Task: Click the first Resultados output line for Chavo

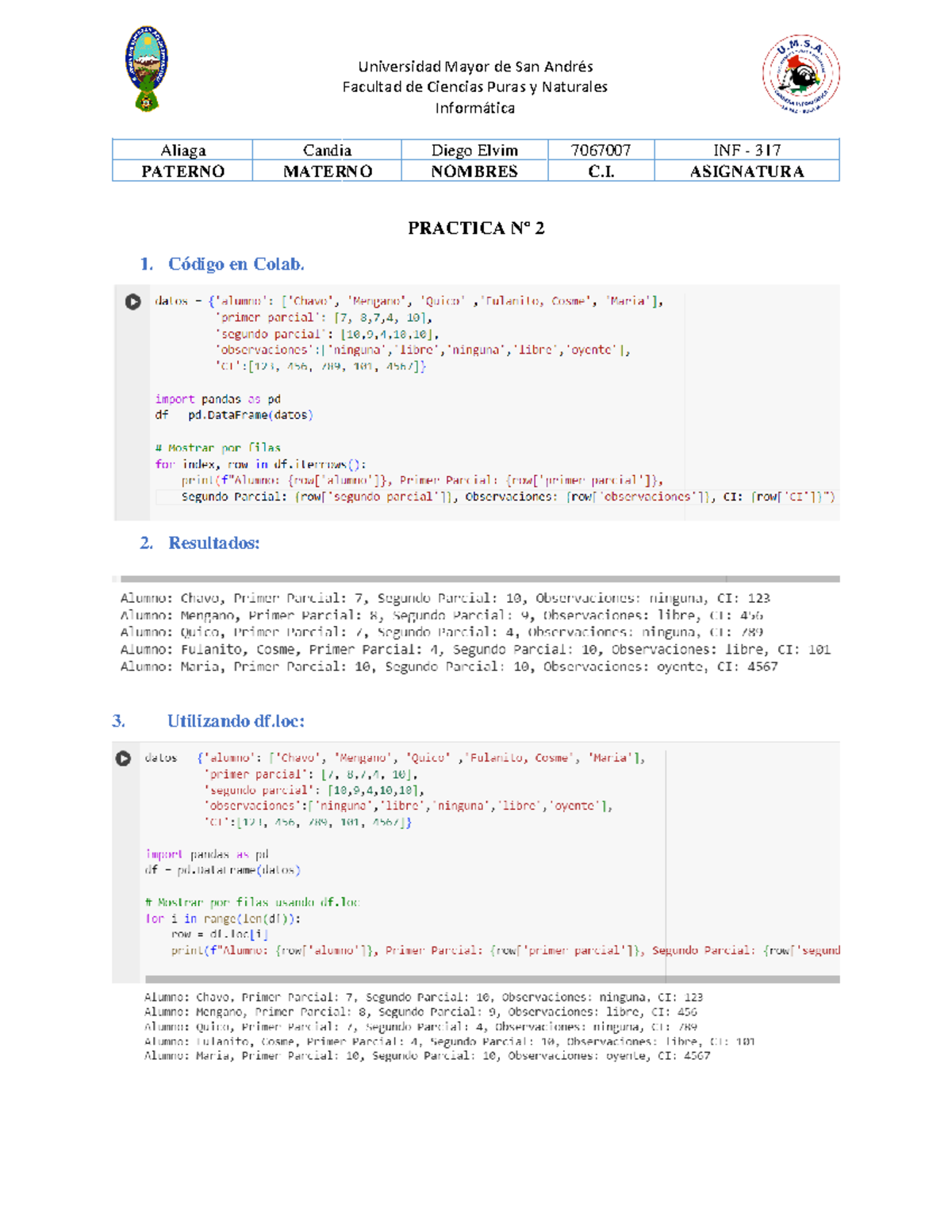Action: point(444,598)
